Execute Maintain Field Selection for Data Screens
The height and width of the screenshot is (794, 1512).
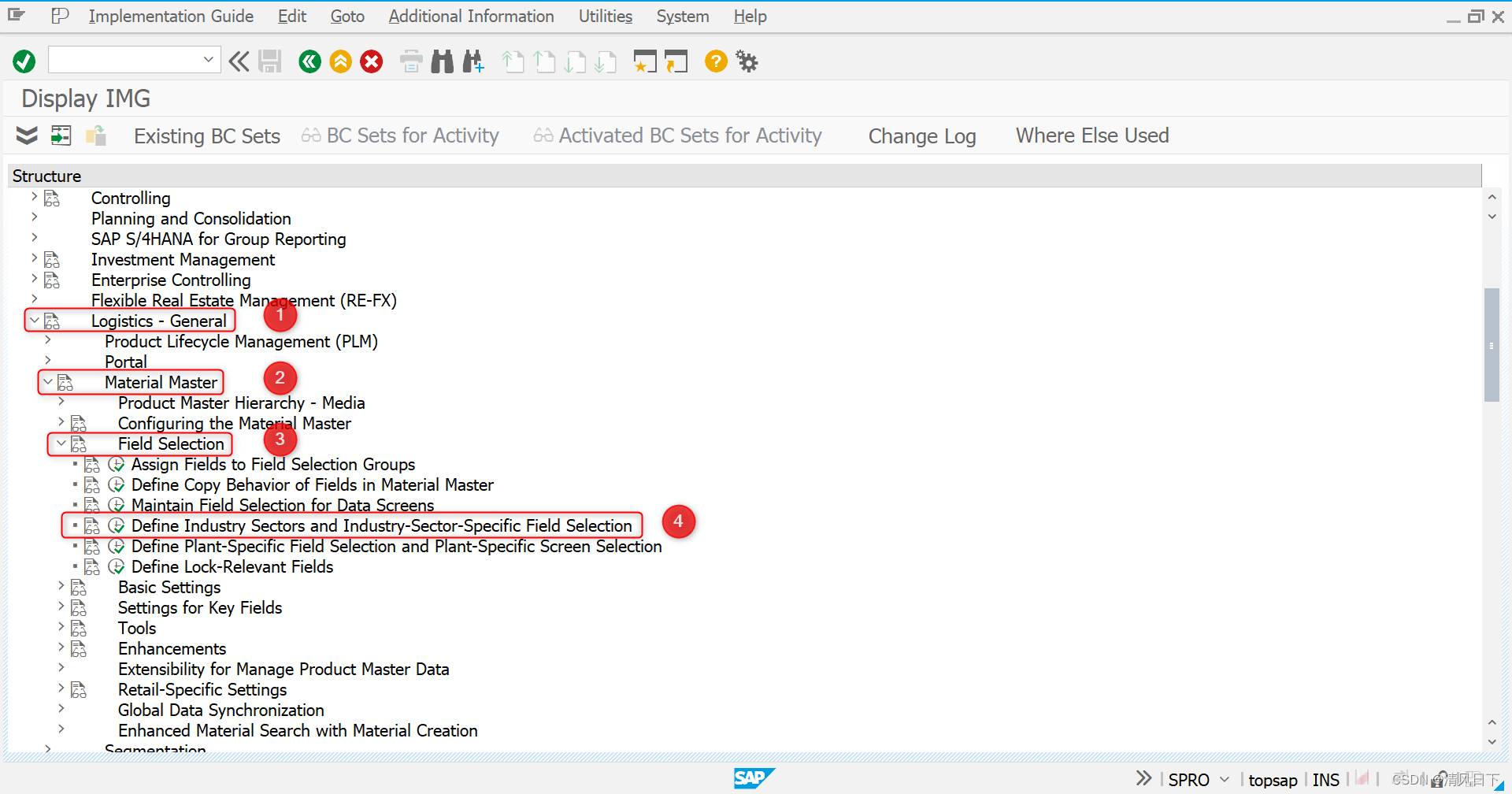tap(117, 505)
